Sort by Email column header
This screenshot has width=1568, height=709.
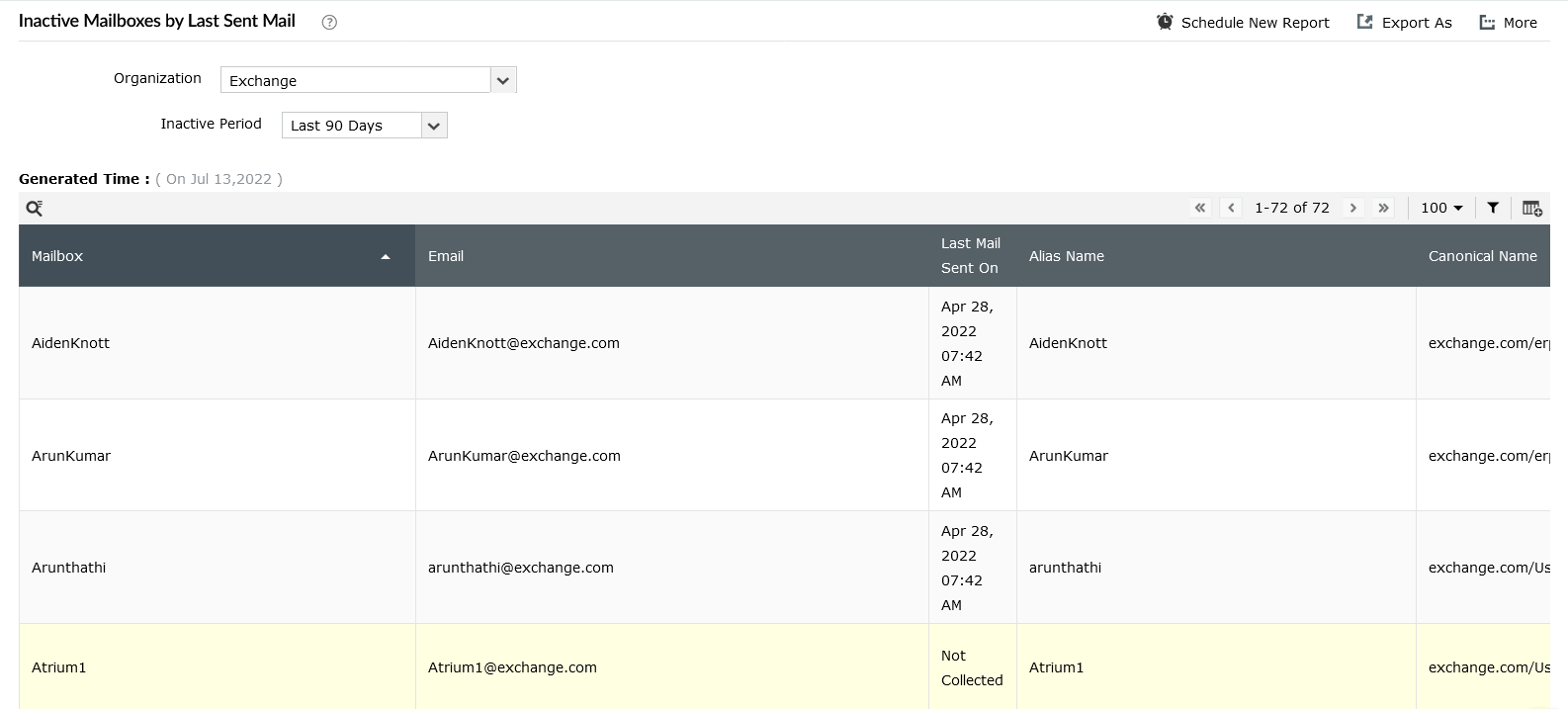point(446,256)
